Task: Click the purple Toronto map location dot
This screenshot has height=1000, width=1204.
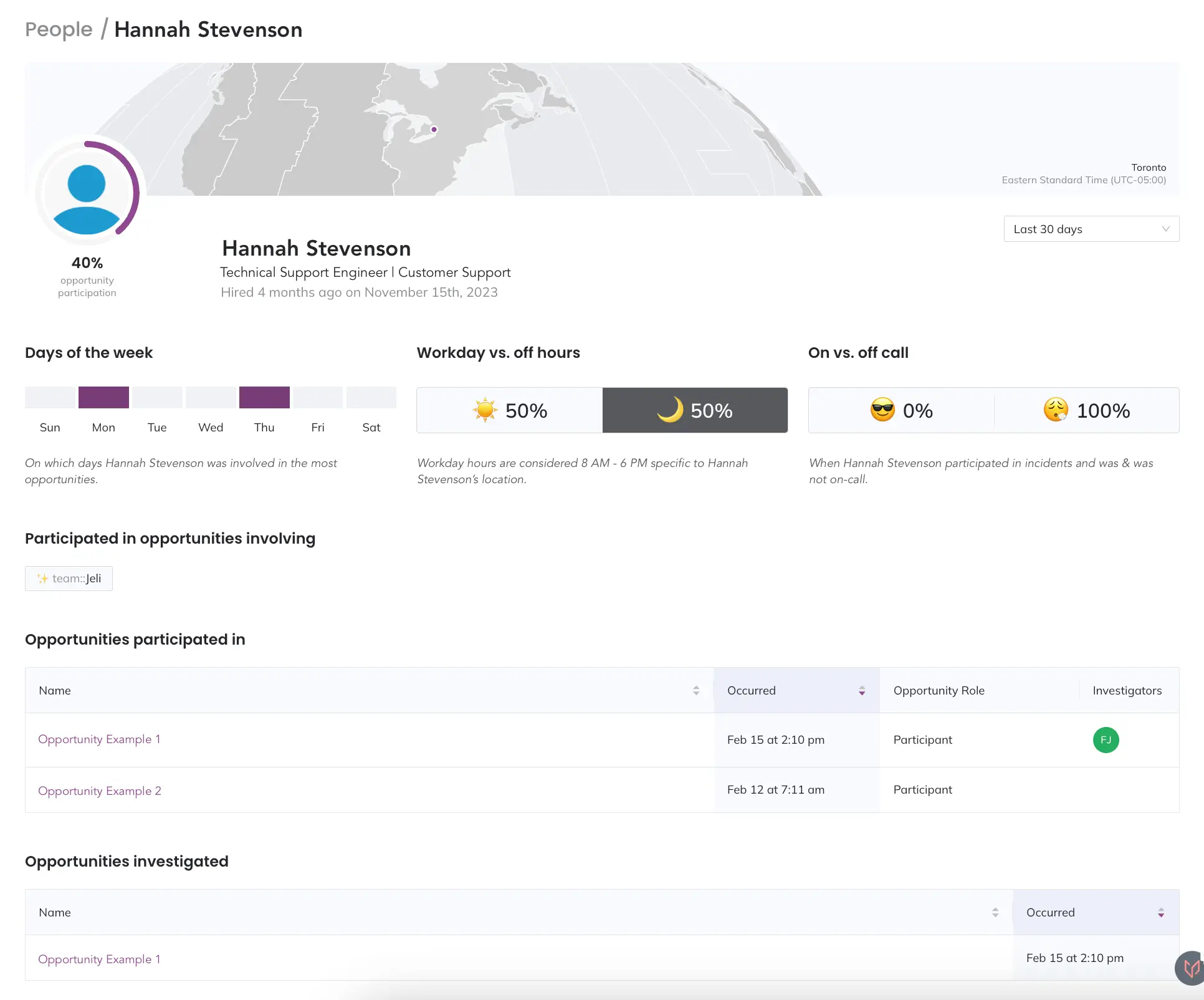Action: [434, 130]
